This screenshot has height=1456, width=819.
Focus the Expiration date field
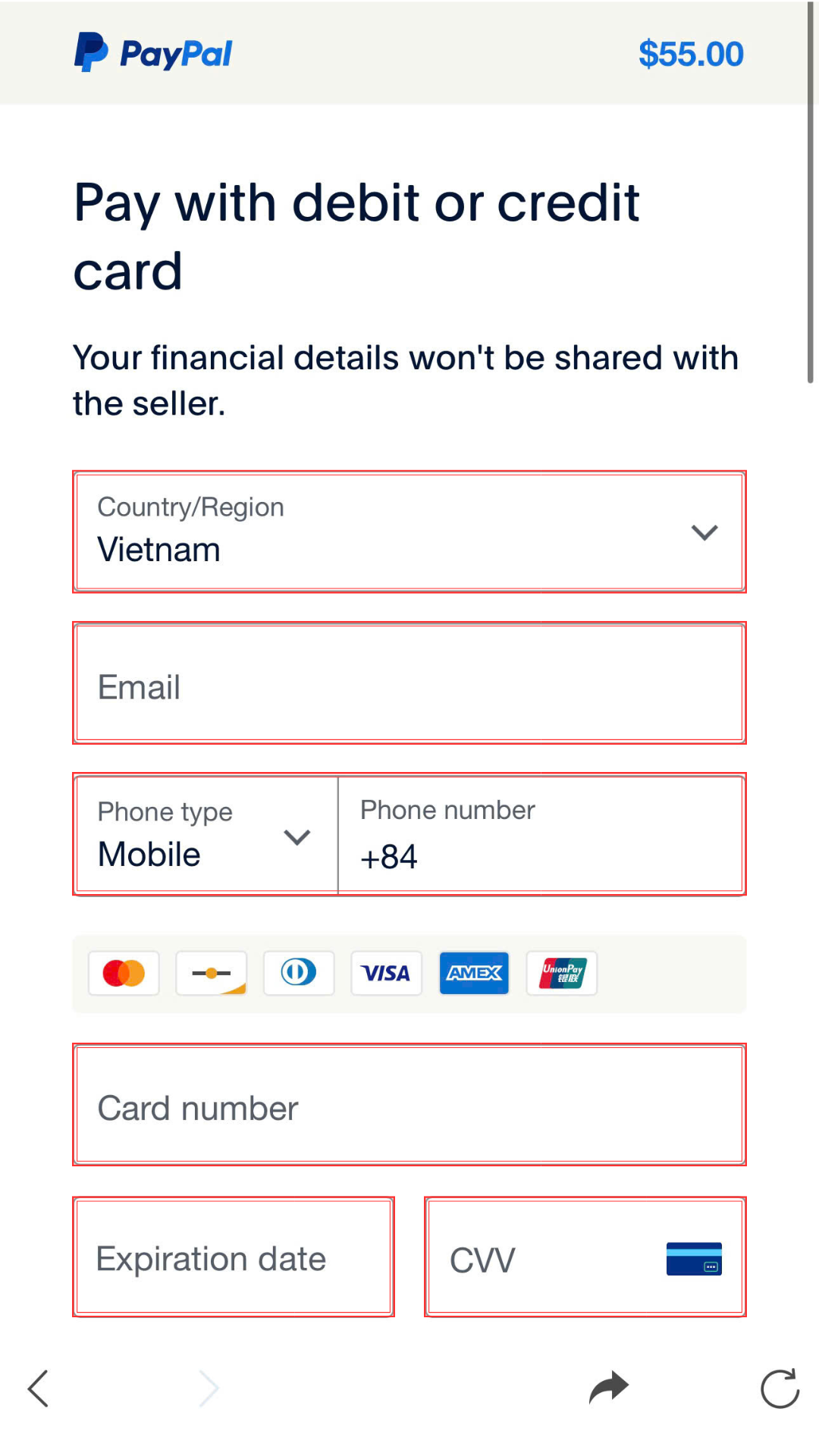(x=234, y=1257)
